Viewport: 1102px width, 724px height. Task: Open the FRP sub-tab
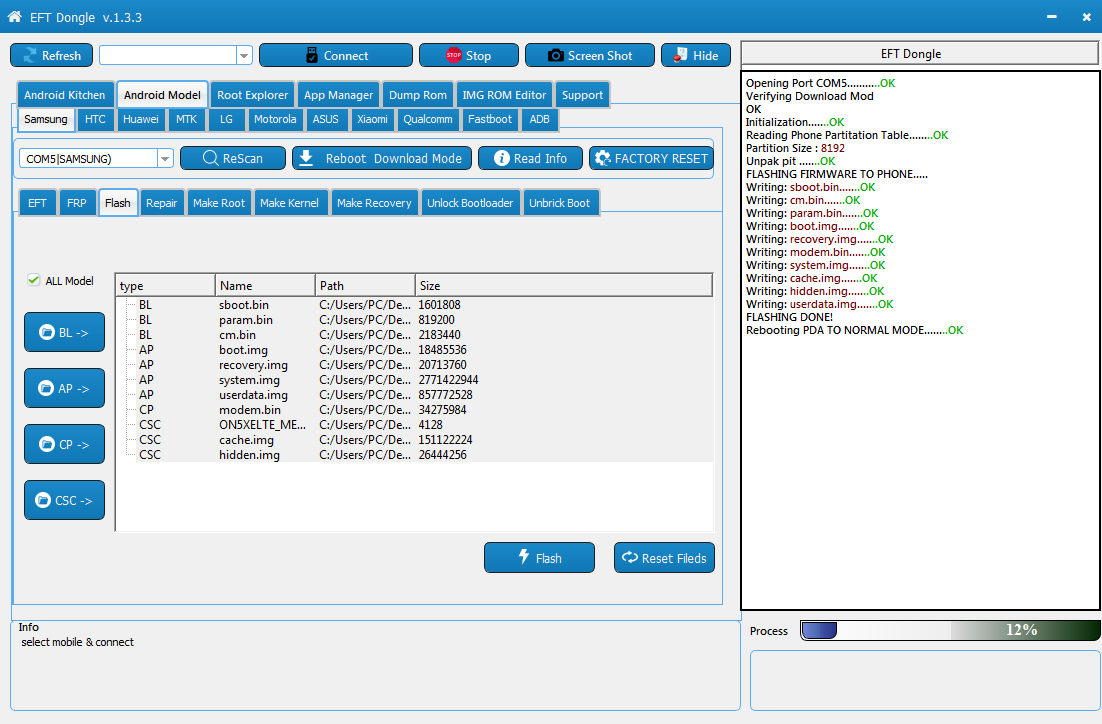[x=77, y=203]
